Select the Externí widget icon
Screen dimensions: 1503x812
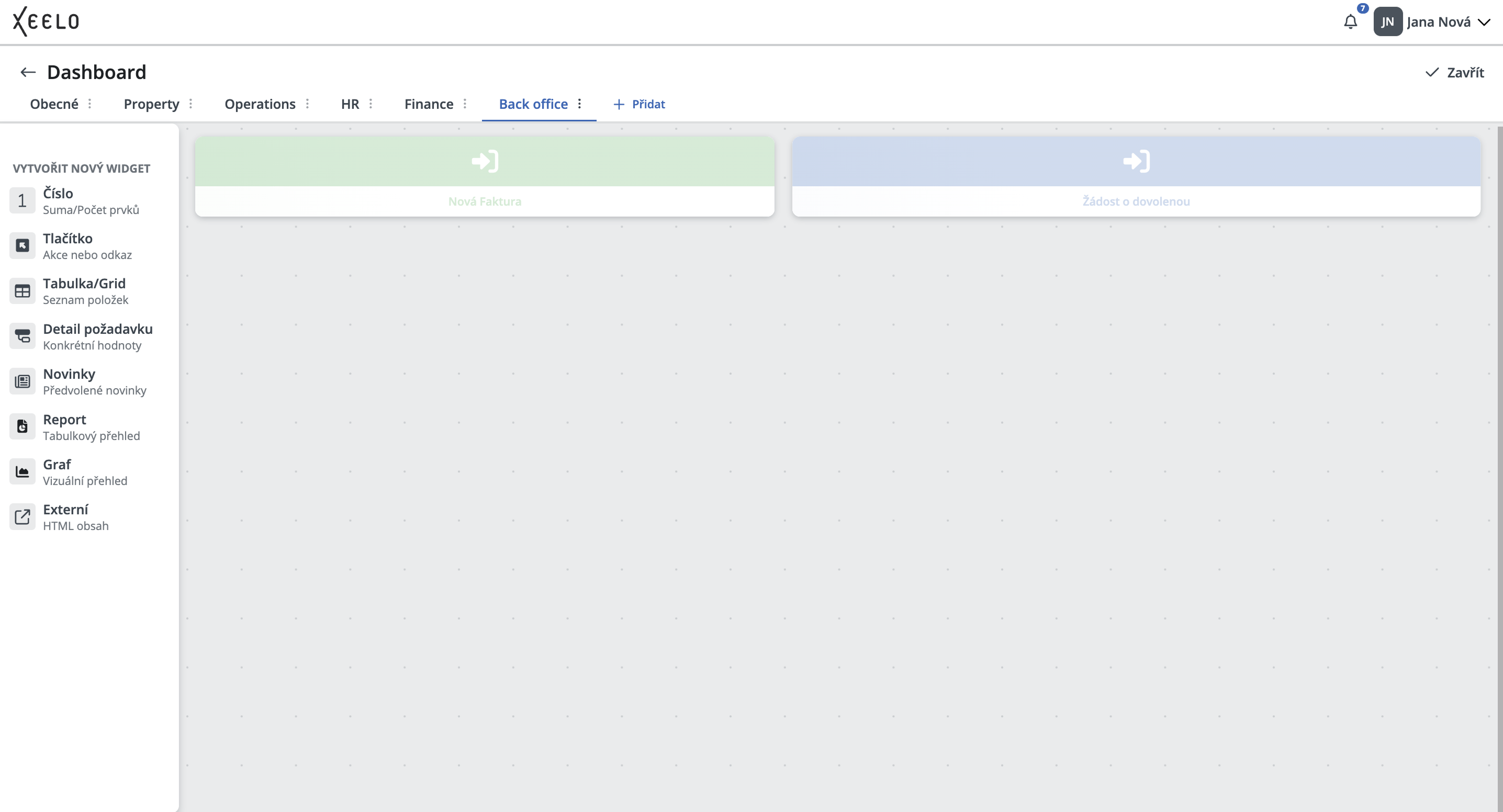point(22,517)
